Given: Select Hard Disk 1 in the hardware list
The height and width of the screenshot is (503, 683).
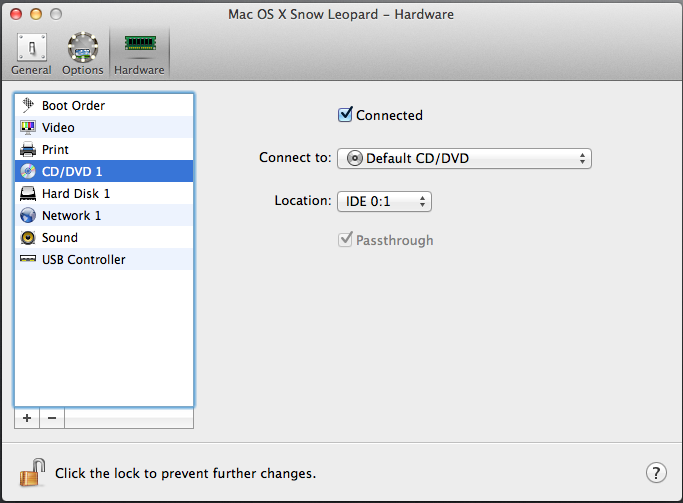Looking at the screenshot, I should coord(104,193).
